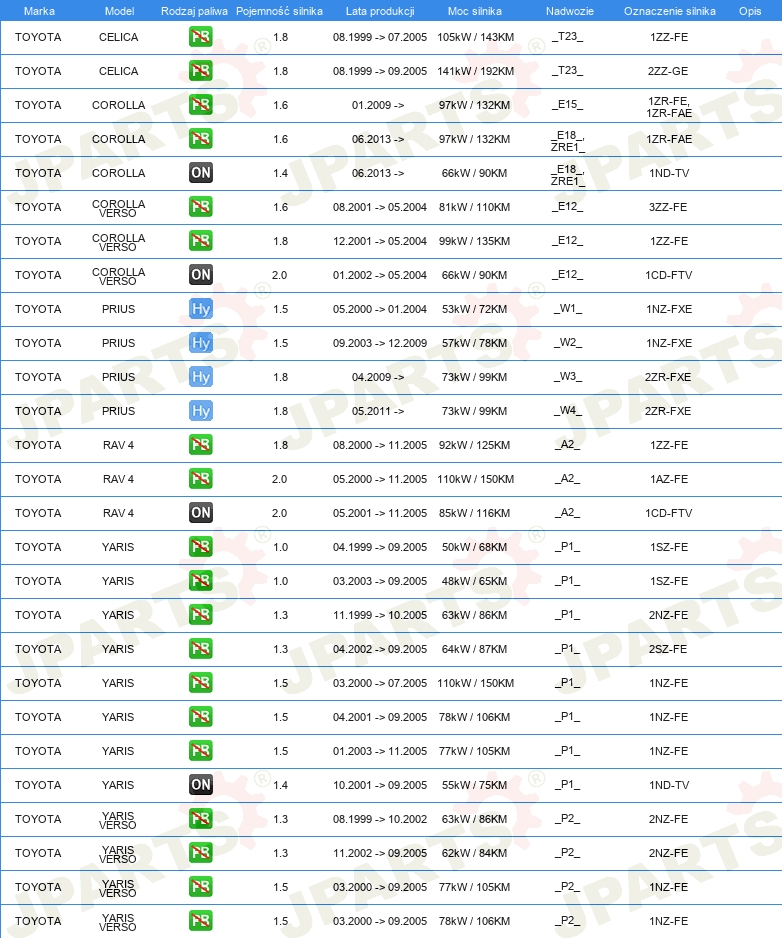Click the 141kW / 192KM power cell
The height and width of the screenshot is (938, 782).
(x=476, y=71)
